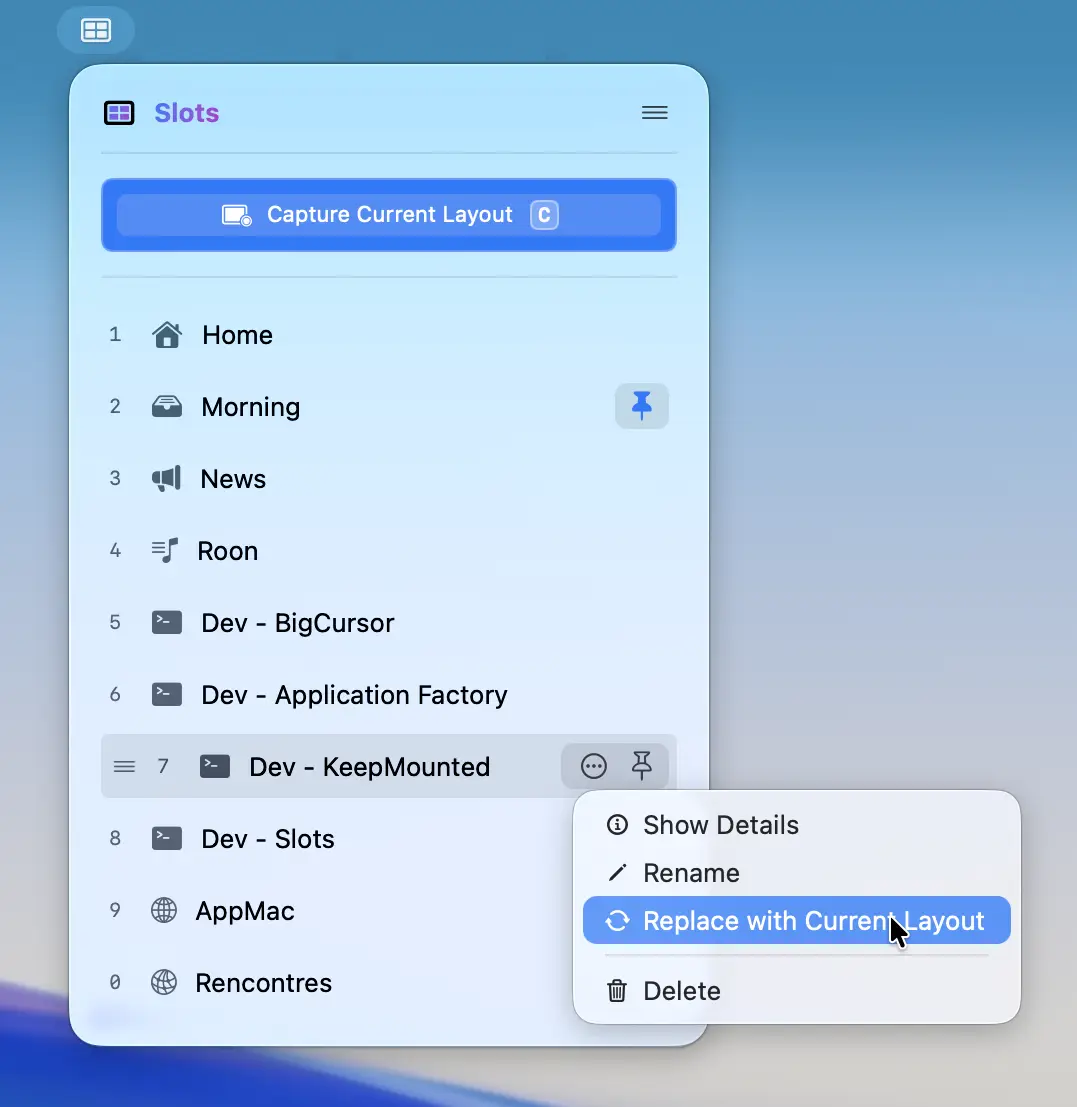Click Capture Current Layout button
1077x1107 pixels.
(389, 215)
